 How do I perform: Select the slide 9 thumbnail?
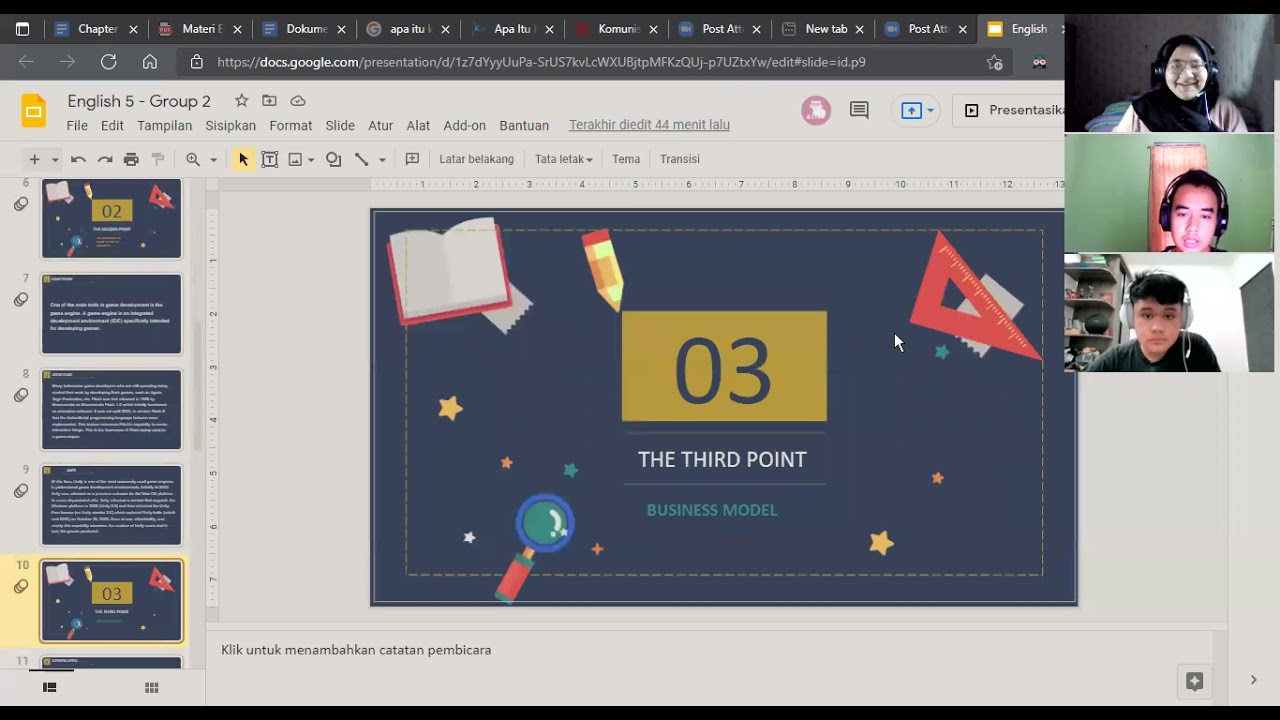(x=111, y=505)
